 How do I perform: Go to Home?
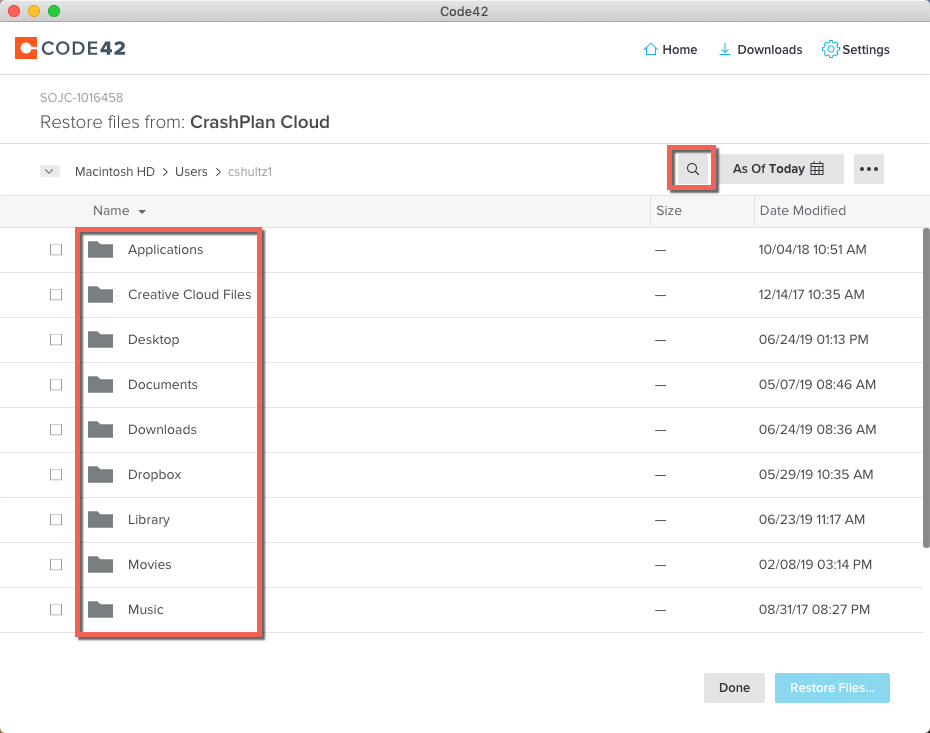[670, 50]
